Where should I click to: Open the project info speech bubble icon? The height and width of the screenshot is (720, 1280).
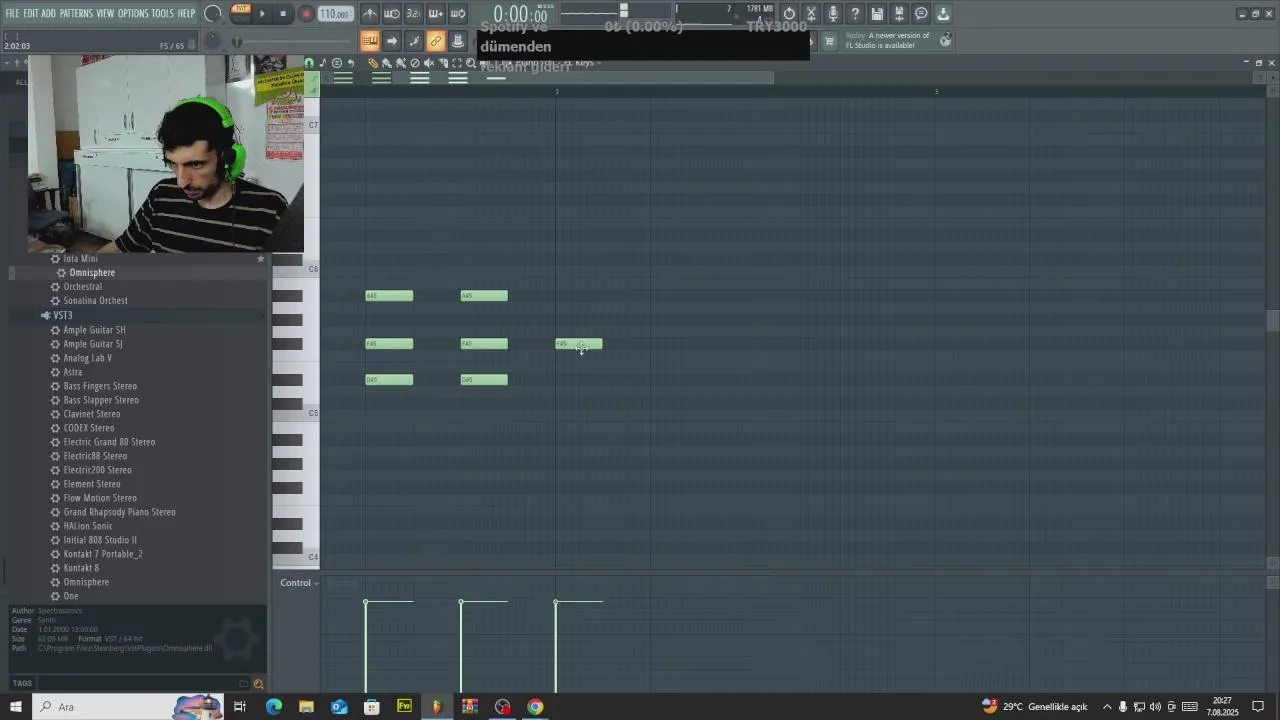(921, 14)
